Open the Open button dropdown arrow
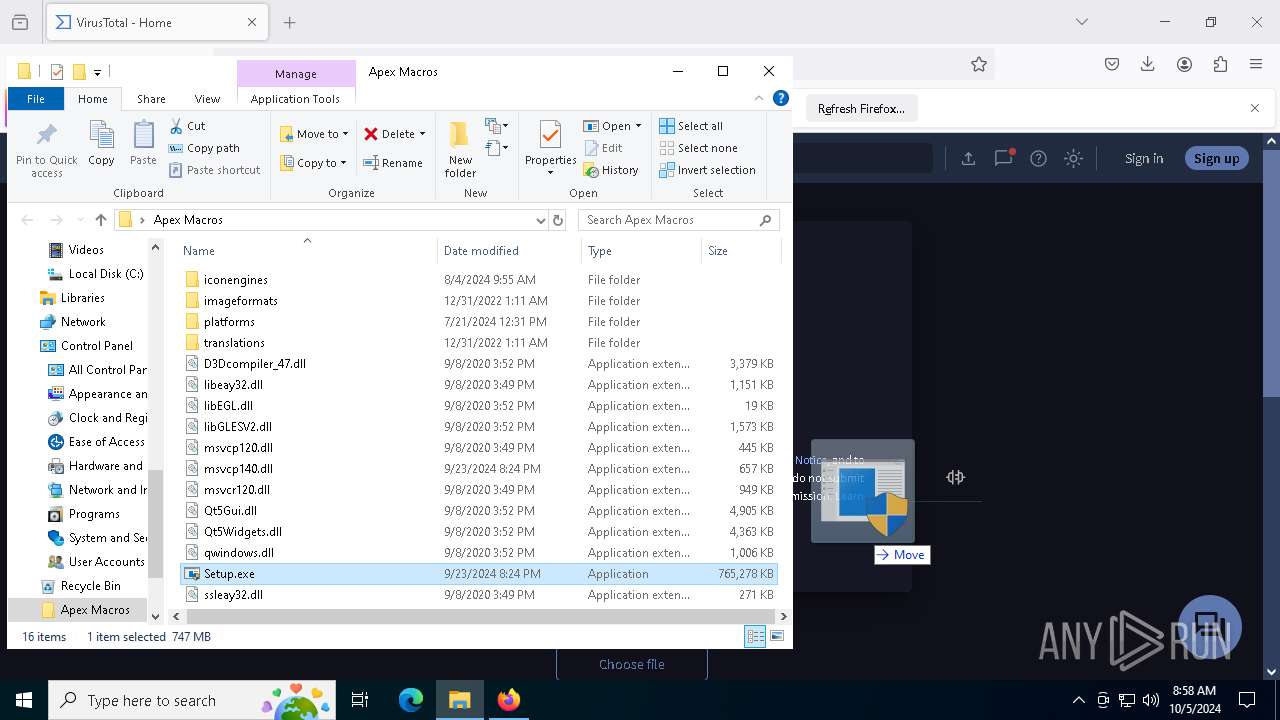 click(638, 126)
